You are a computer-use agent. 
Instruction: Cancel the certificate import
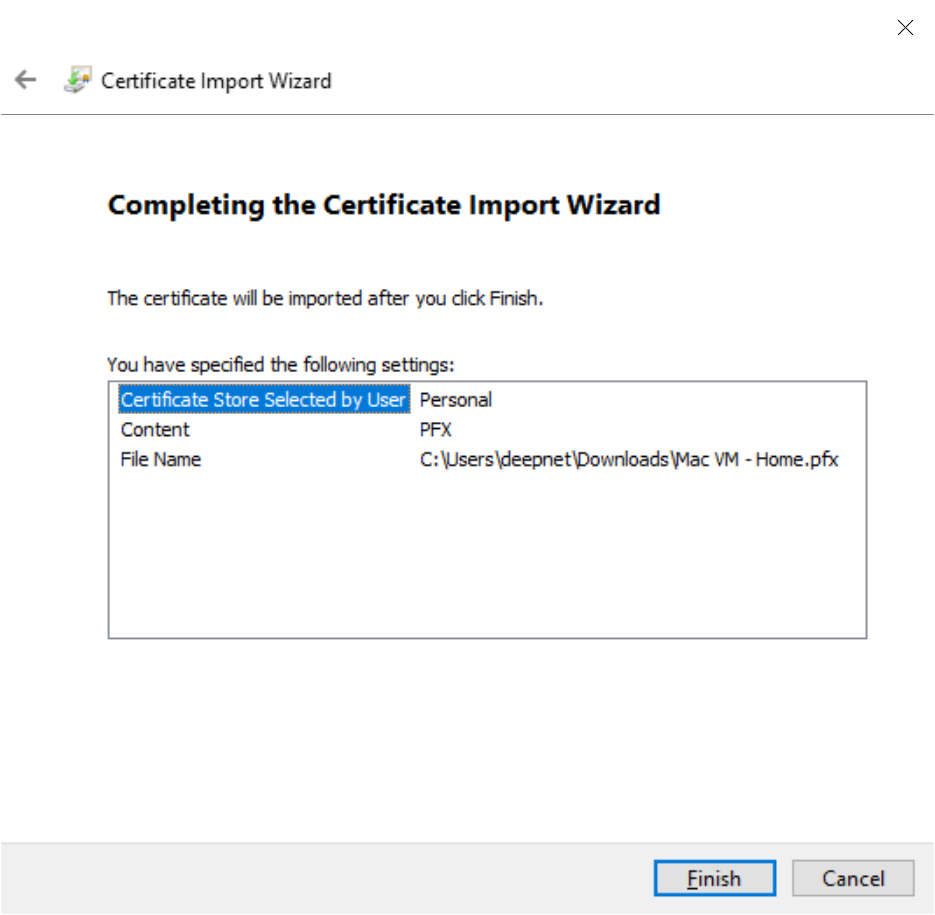[x=853, y=879]
